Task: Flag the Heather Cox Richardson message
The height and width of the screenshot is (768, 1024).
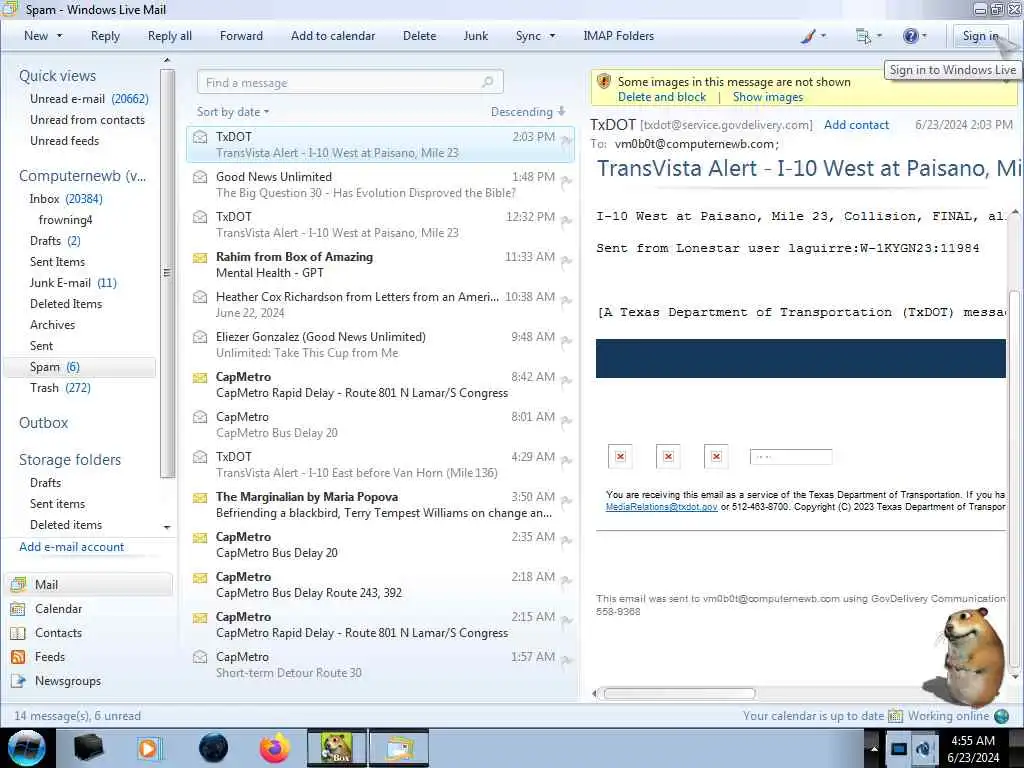Action: click(x=566, y=300)
